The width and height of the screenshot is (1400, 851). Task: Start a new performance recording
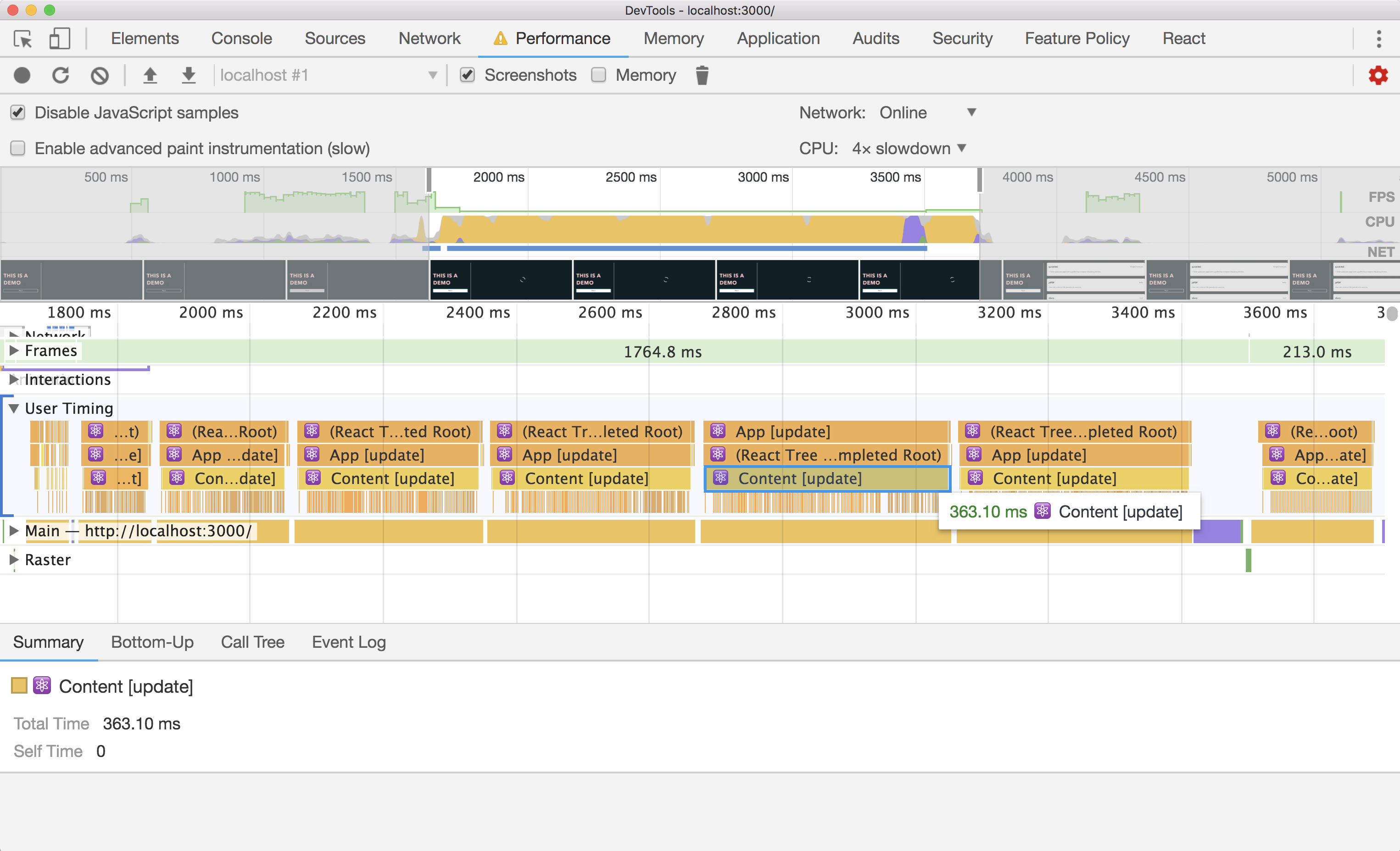pyautogui.click(x=22, y=75)
